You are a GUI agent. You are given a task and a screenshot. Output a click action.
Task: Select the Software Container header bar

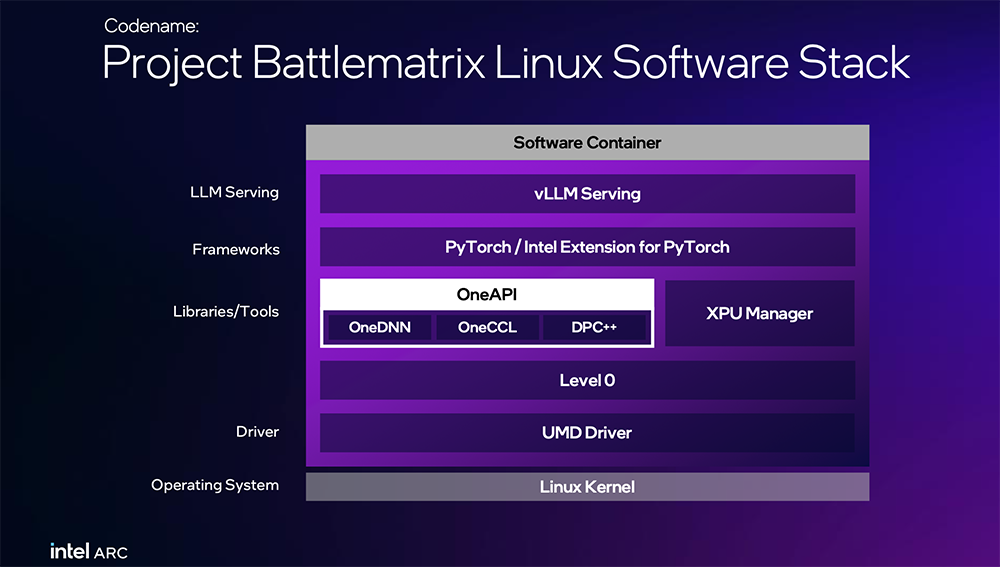coord(587,143)
